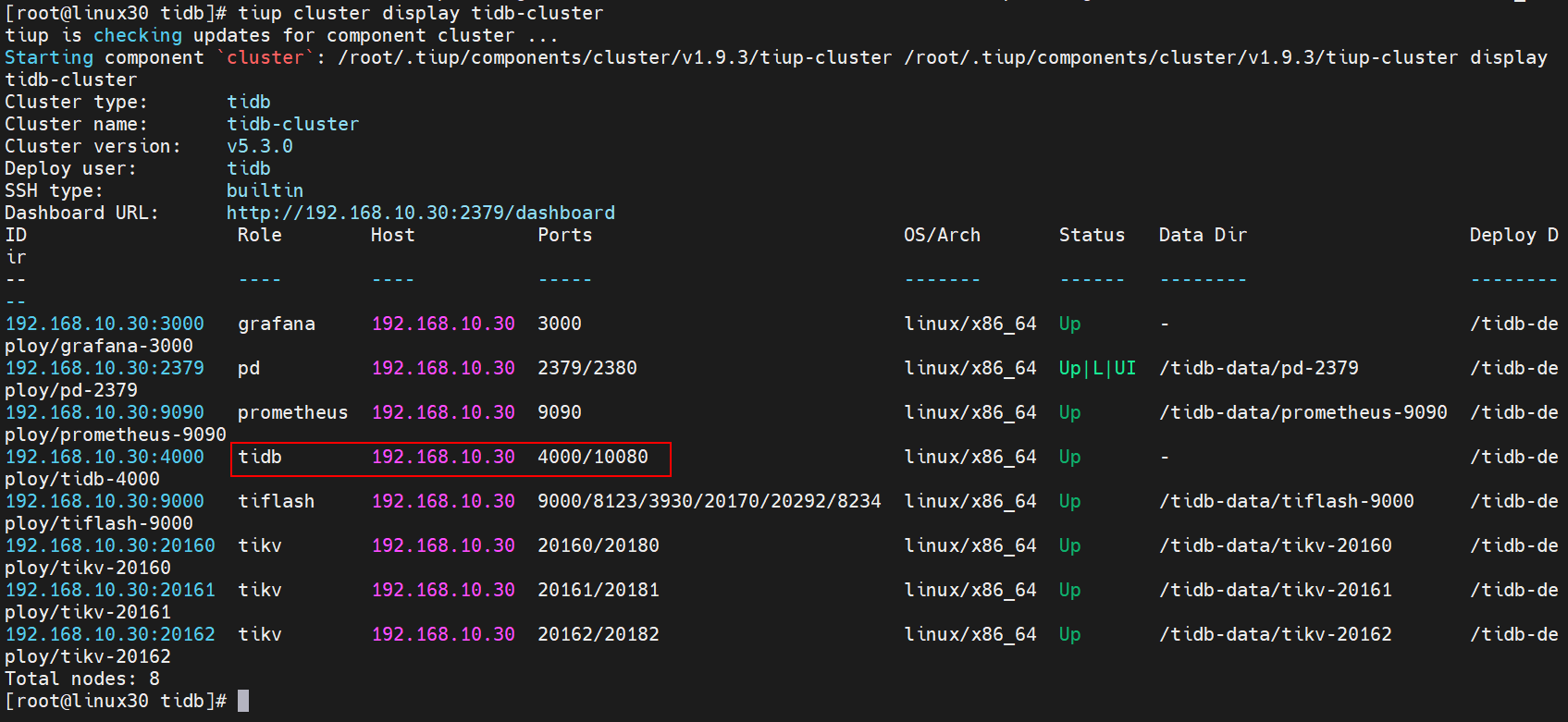
Task: Click the tikv role in the 20160 row
Action: [260, 545]
